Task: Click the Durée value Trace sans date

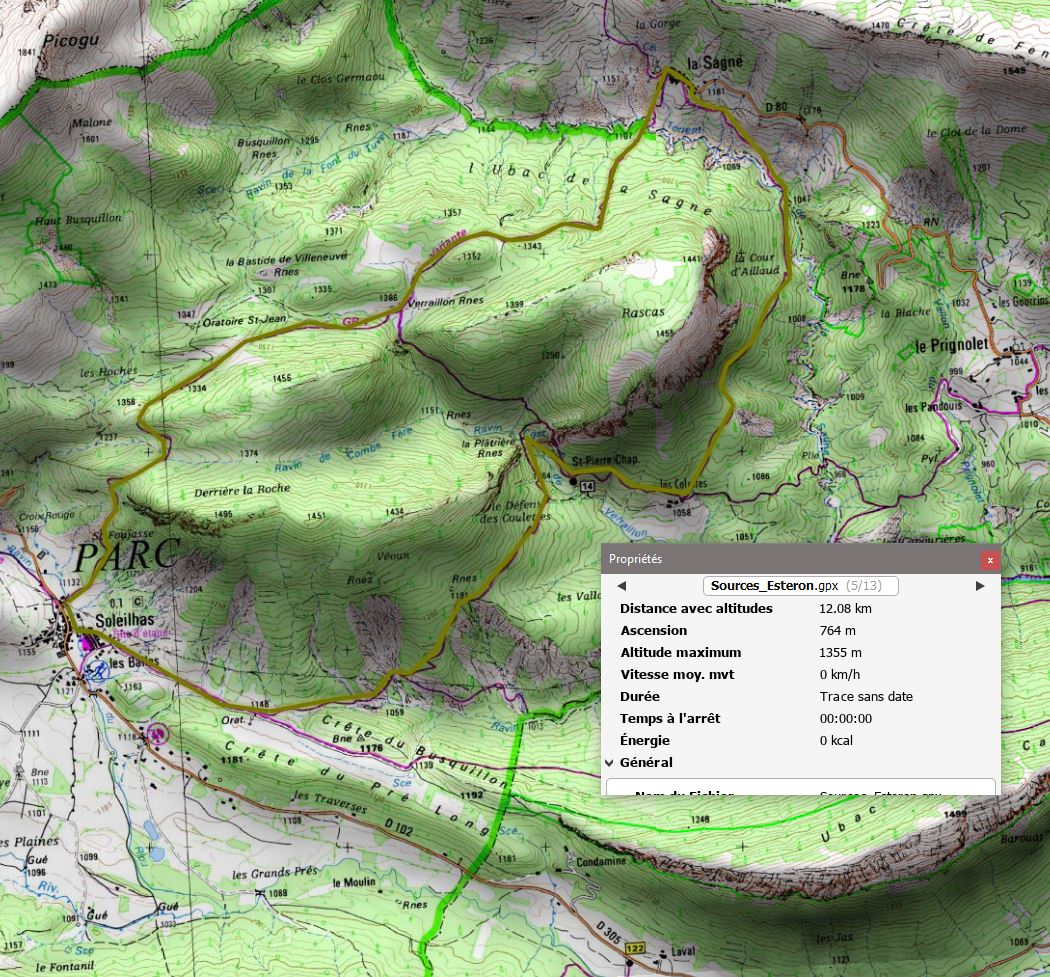Action: tap(865, 696)
